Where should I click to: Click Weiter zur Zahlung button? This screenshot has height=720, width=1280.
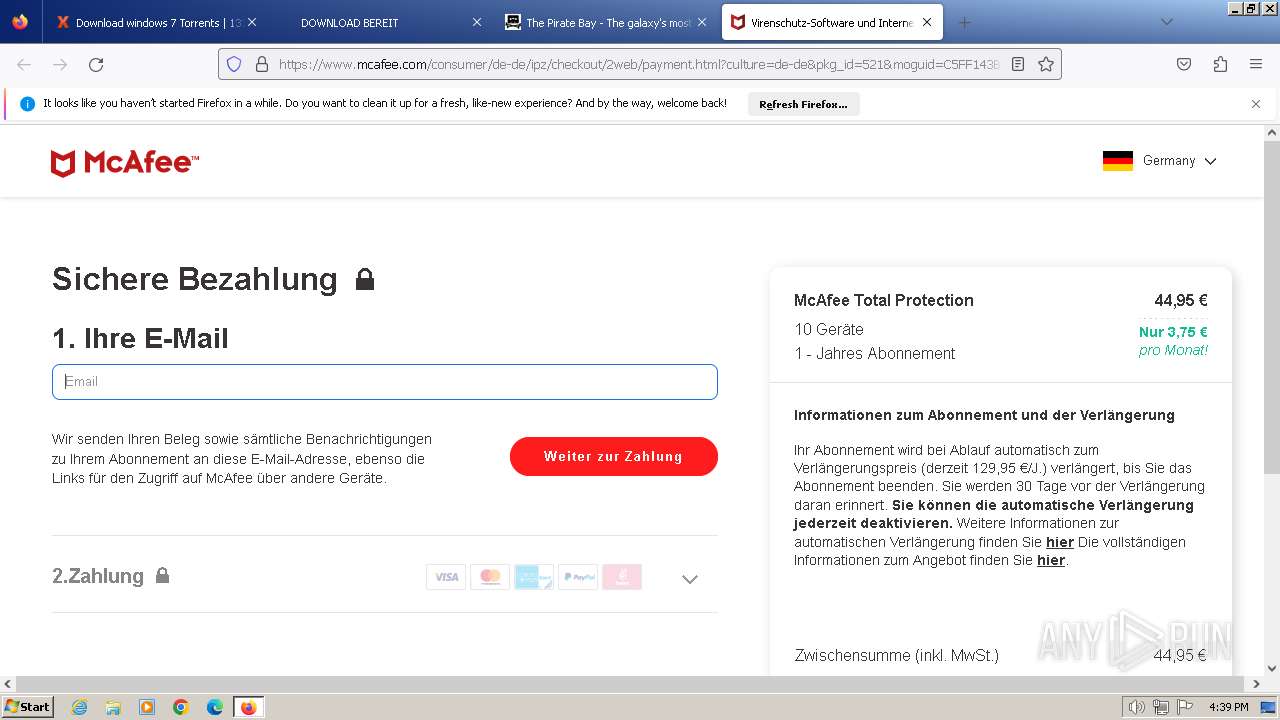[614, 456]
